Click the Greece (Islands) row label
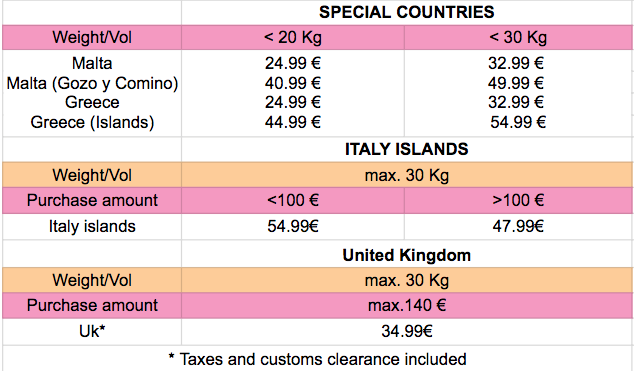The width and height of the screenshot is (634, 371). point(92,122)
